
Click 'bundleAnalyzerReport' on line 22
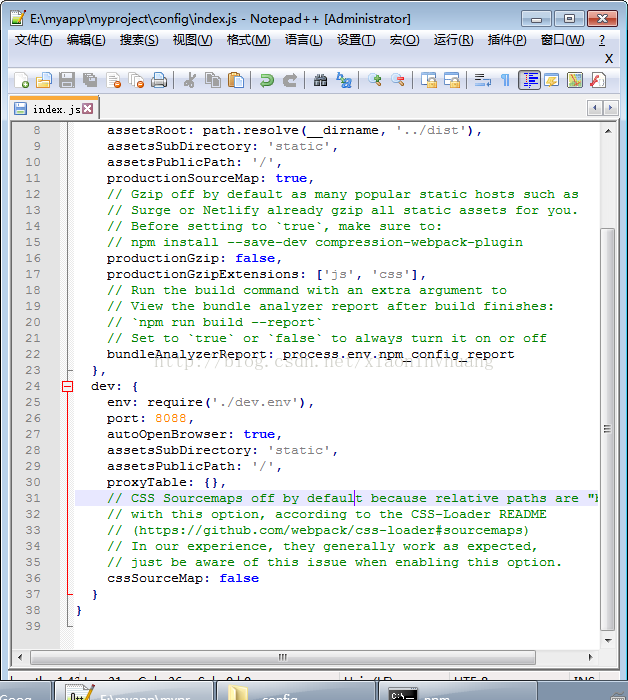186,354
